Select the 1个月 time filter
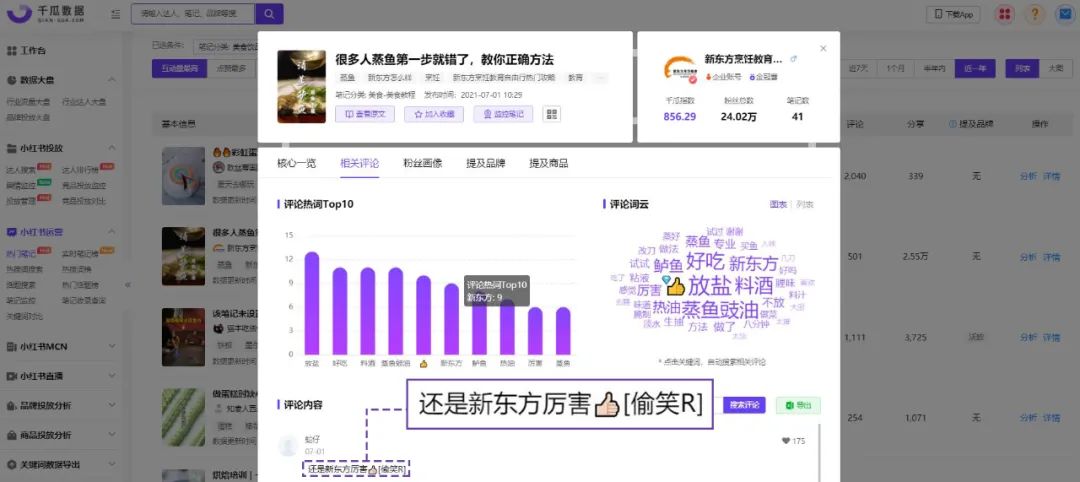Viewport: 1080px width, 482px height. click(x=896, y=68)
